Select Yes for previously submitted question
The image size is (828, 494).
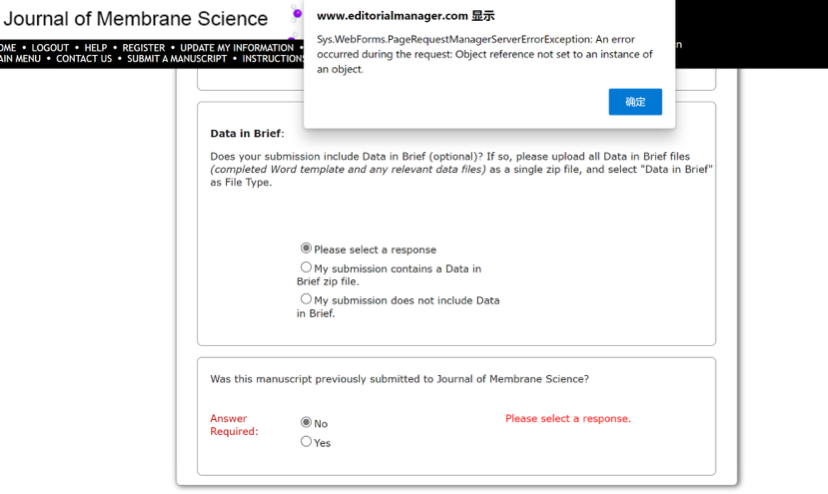point(306,442)
